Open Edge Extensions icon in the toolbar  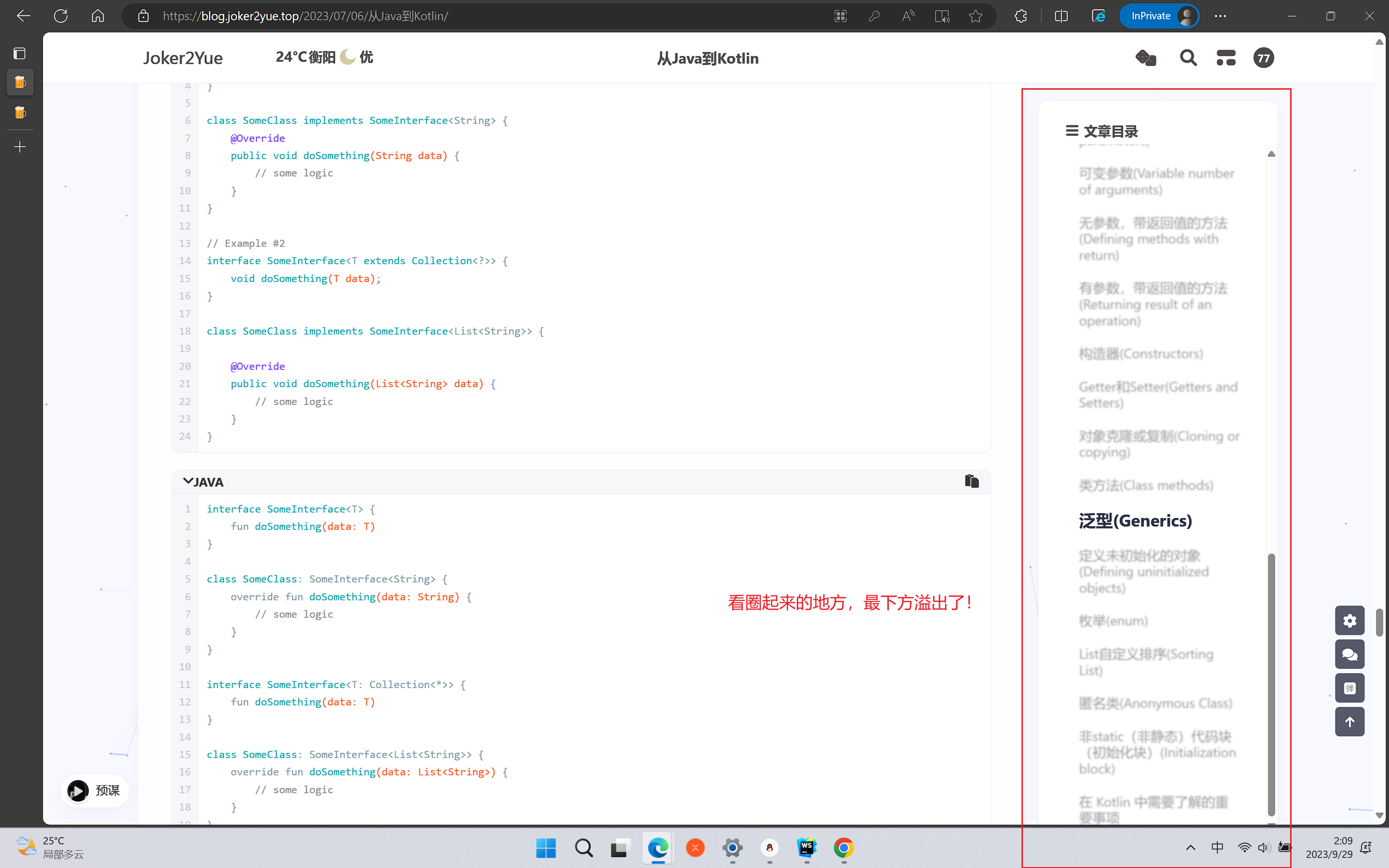pos(1020,15)
